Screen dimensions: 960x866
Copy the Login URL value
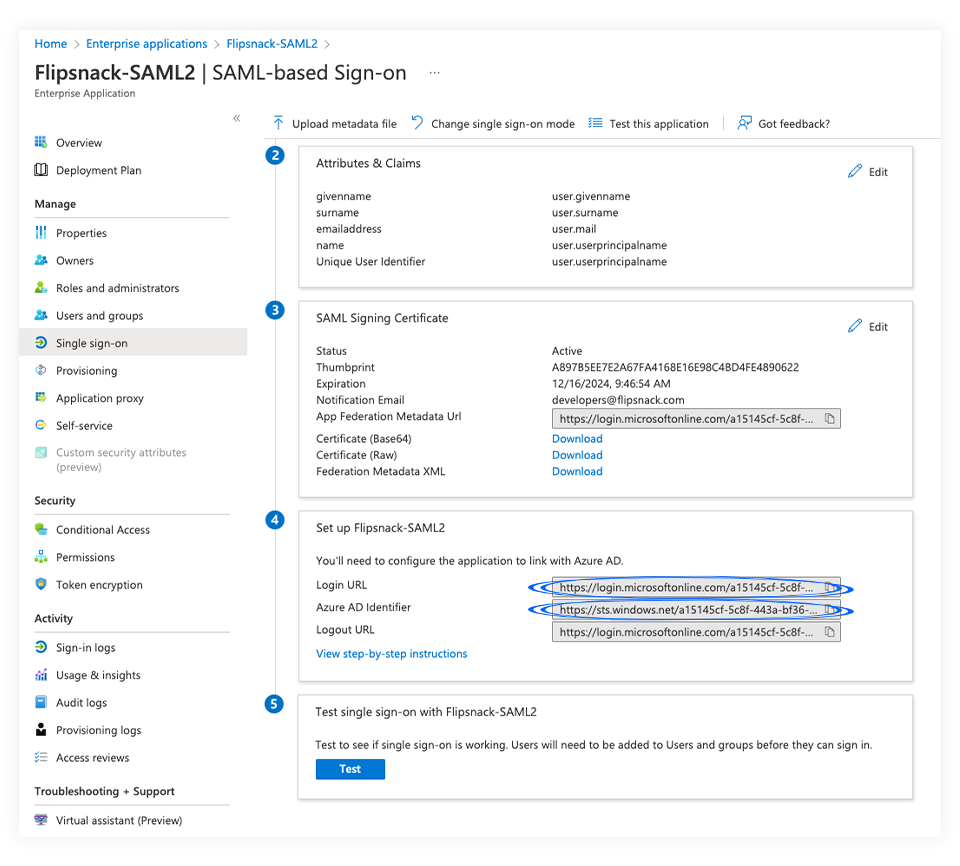click(830, 587)
